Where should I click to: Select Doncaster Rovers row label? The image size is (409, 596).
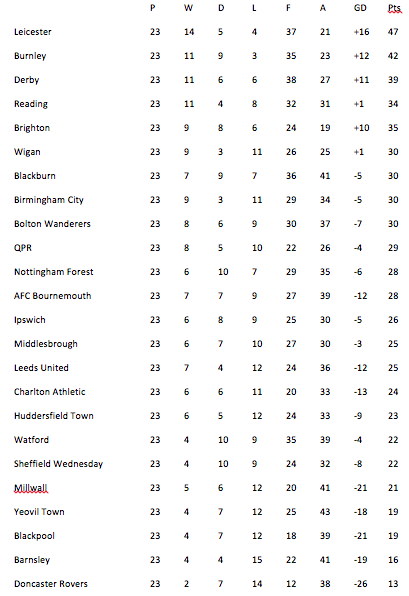click(x=51, y=584)
